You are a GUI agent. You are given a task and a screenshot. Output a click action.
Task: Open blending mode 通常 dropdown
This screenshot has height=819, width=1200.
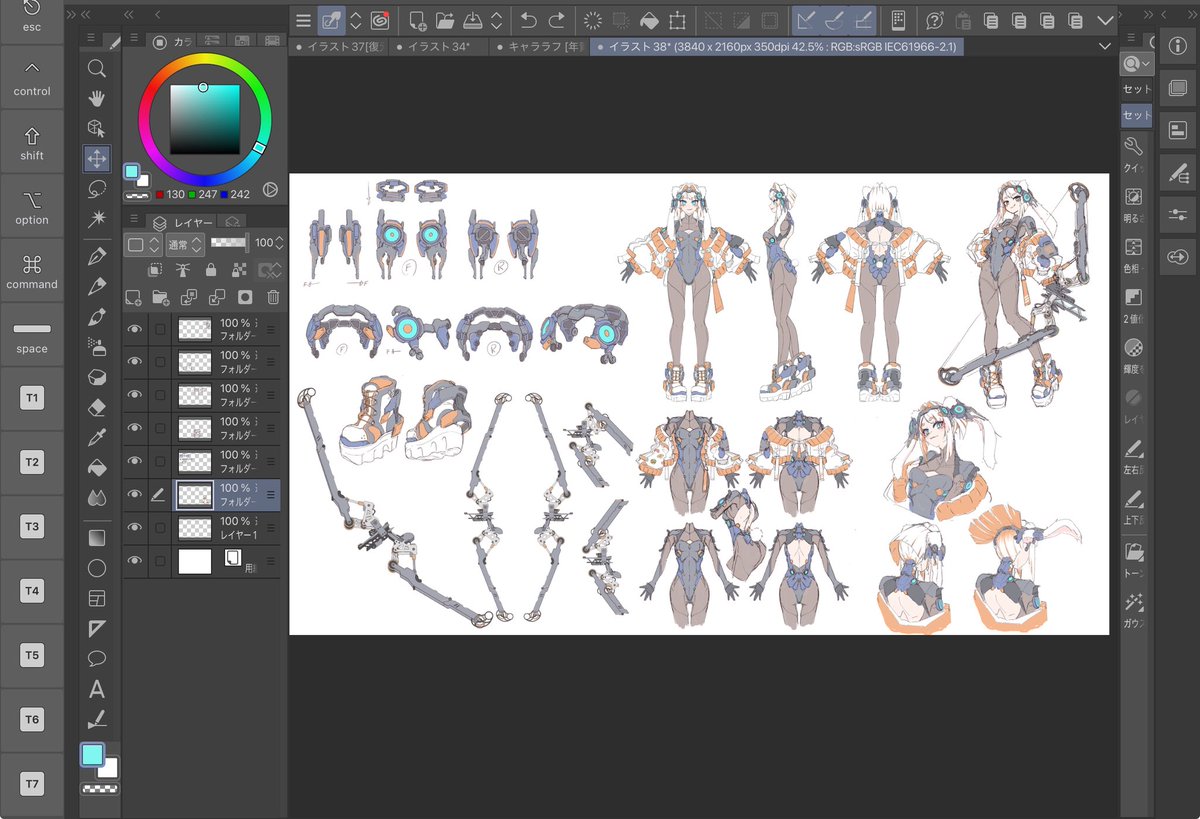185,243
